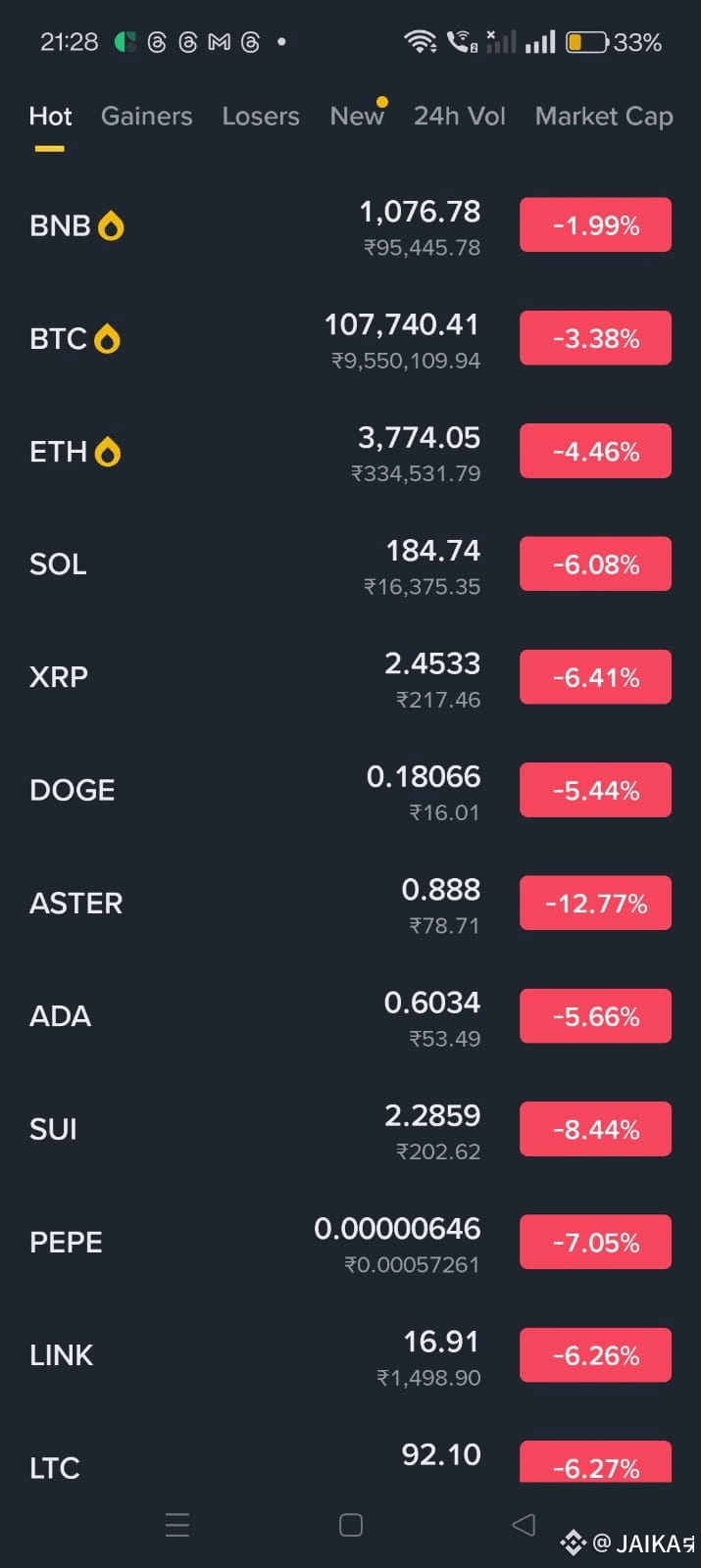Tap the Android back triangle icon
This screenshot has width=701, height=1568.
[525, 1524]
